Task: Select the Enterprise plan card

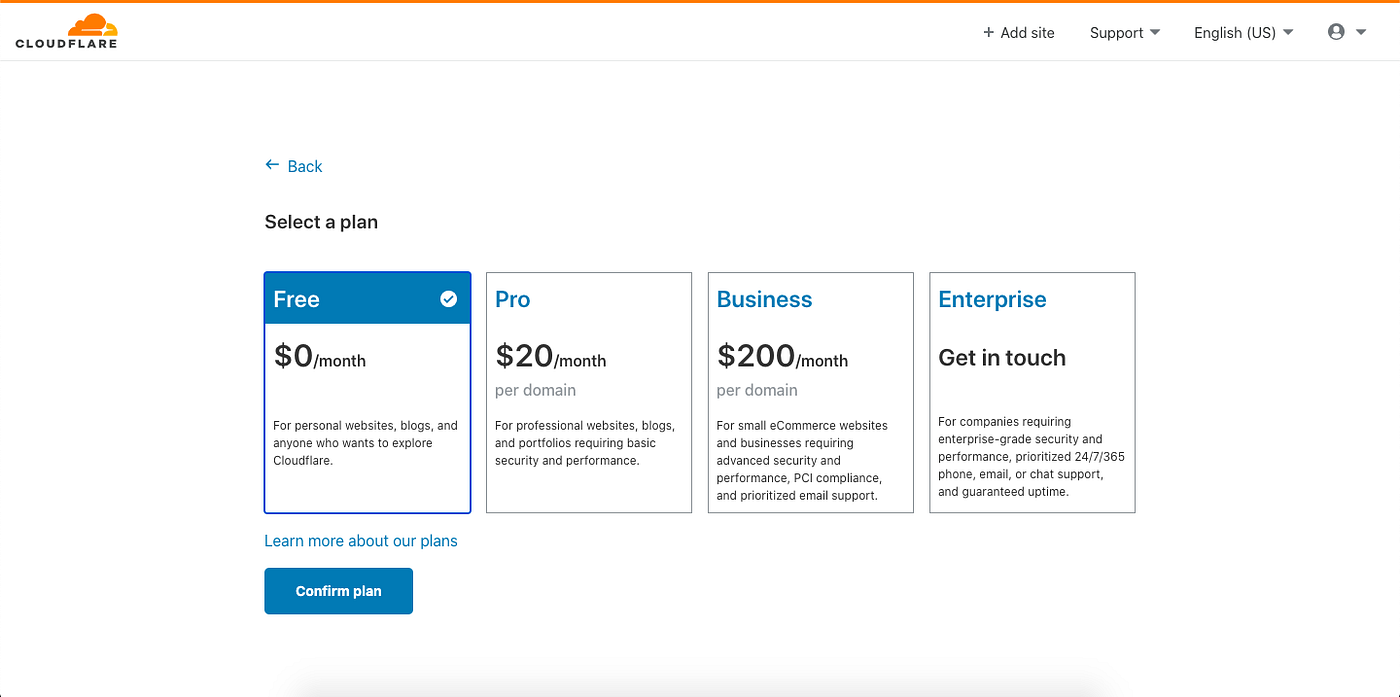Action: pos(1032,392)
